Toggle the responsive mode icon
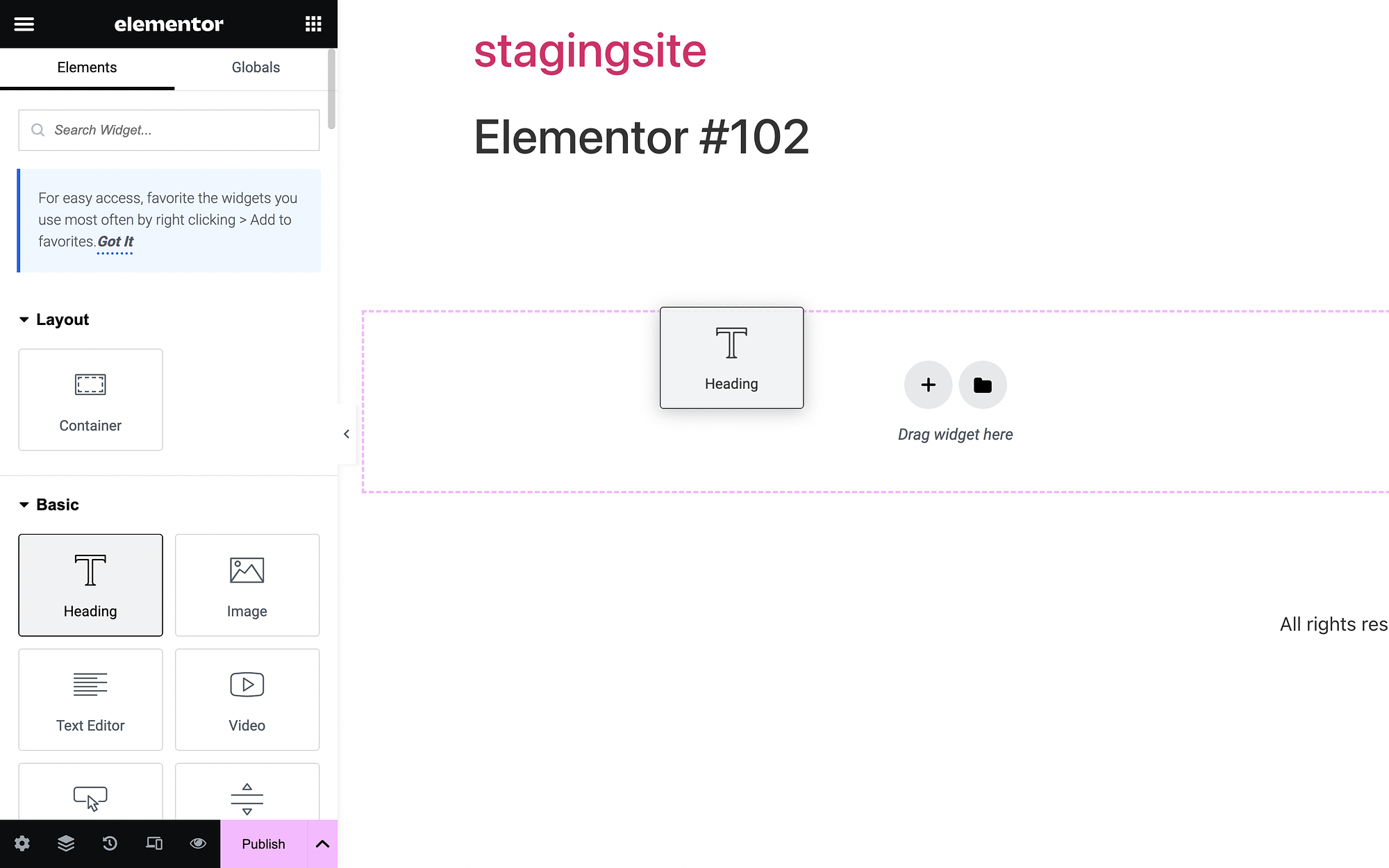The width and height of the screenshot is (1389, 868). (x=153, y=844)
